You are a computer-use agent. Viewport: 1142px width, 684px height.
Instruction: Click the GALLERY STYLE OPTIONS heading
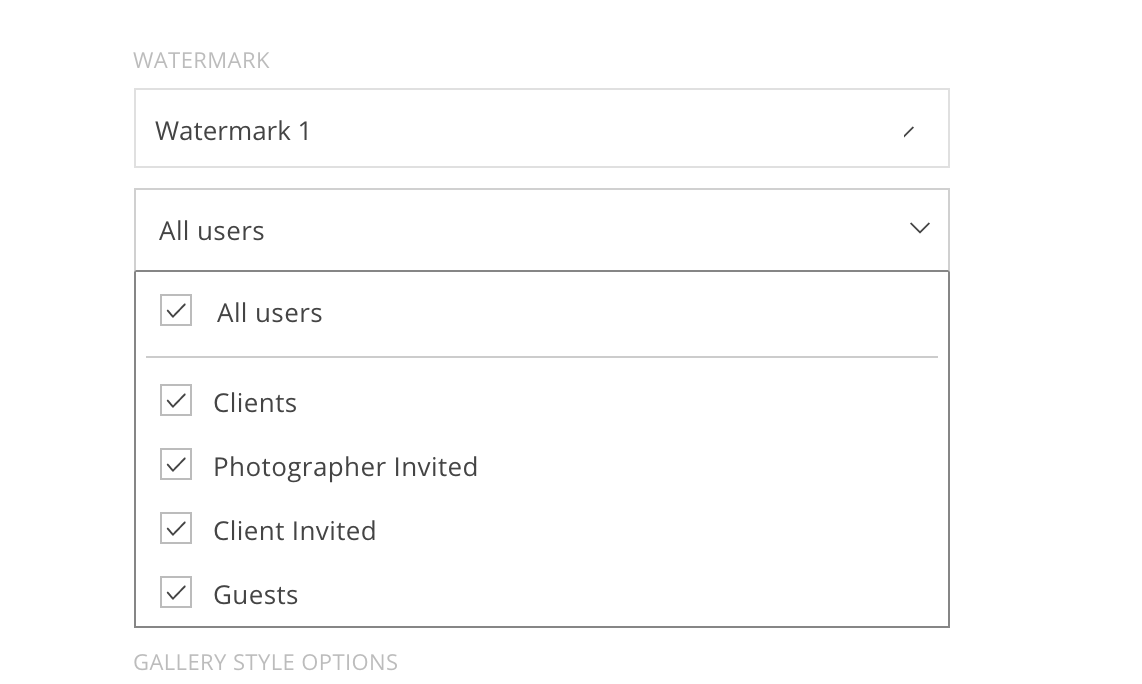click(265, 662)
